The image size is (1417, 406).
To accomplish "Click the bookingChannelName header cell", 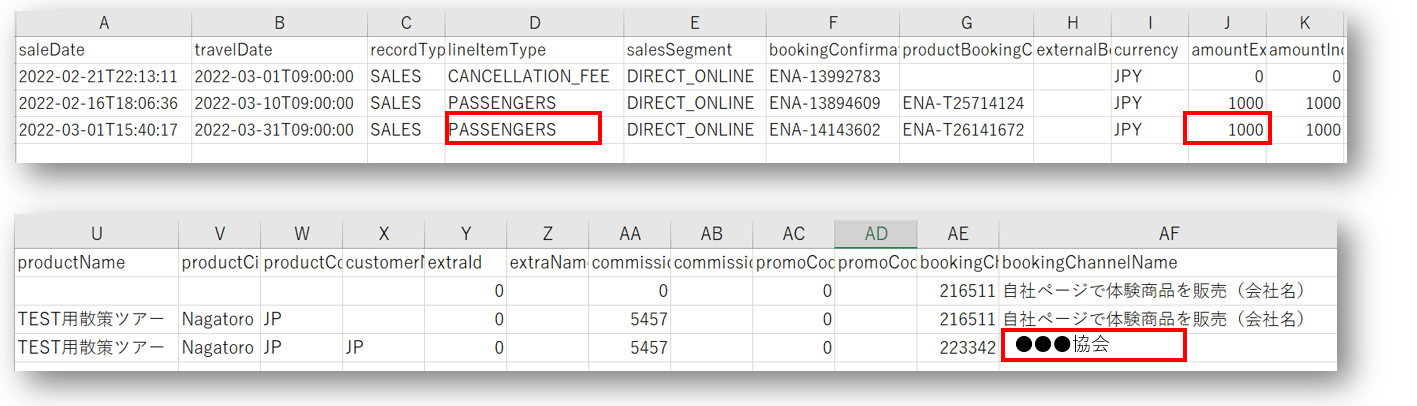I will (1167, 262).
